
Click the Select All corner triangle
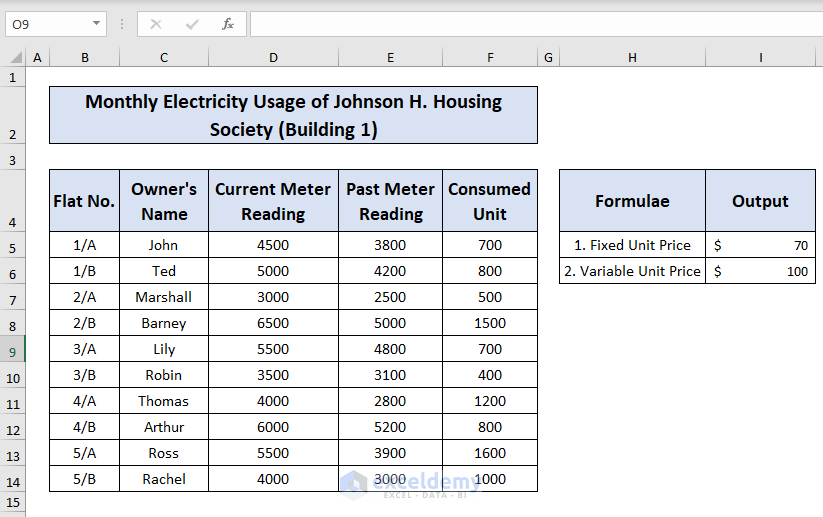click(x=16, y=57)
